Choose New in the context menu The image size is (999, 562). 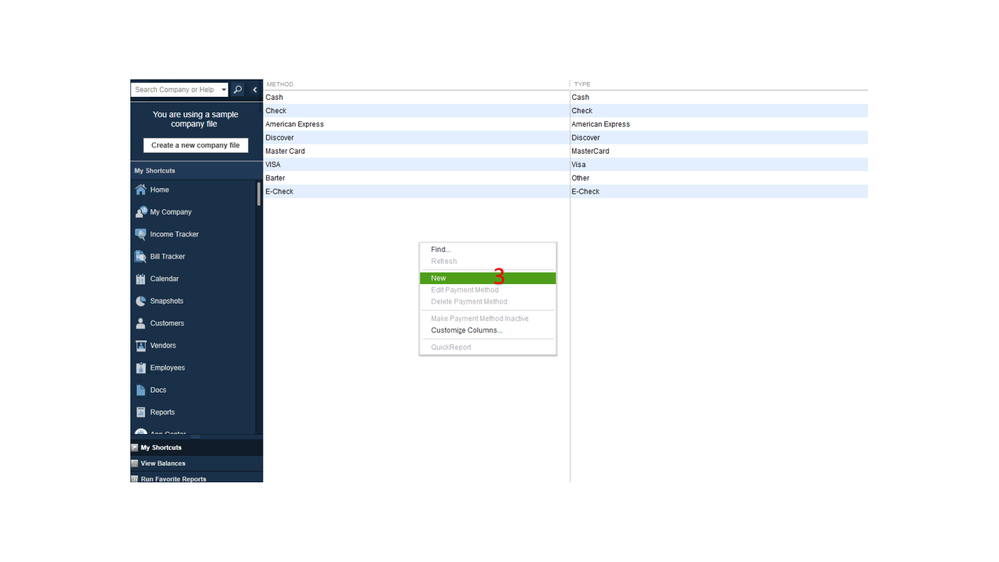click(487, 278)
